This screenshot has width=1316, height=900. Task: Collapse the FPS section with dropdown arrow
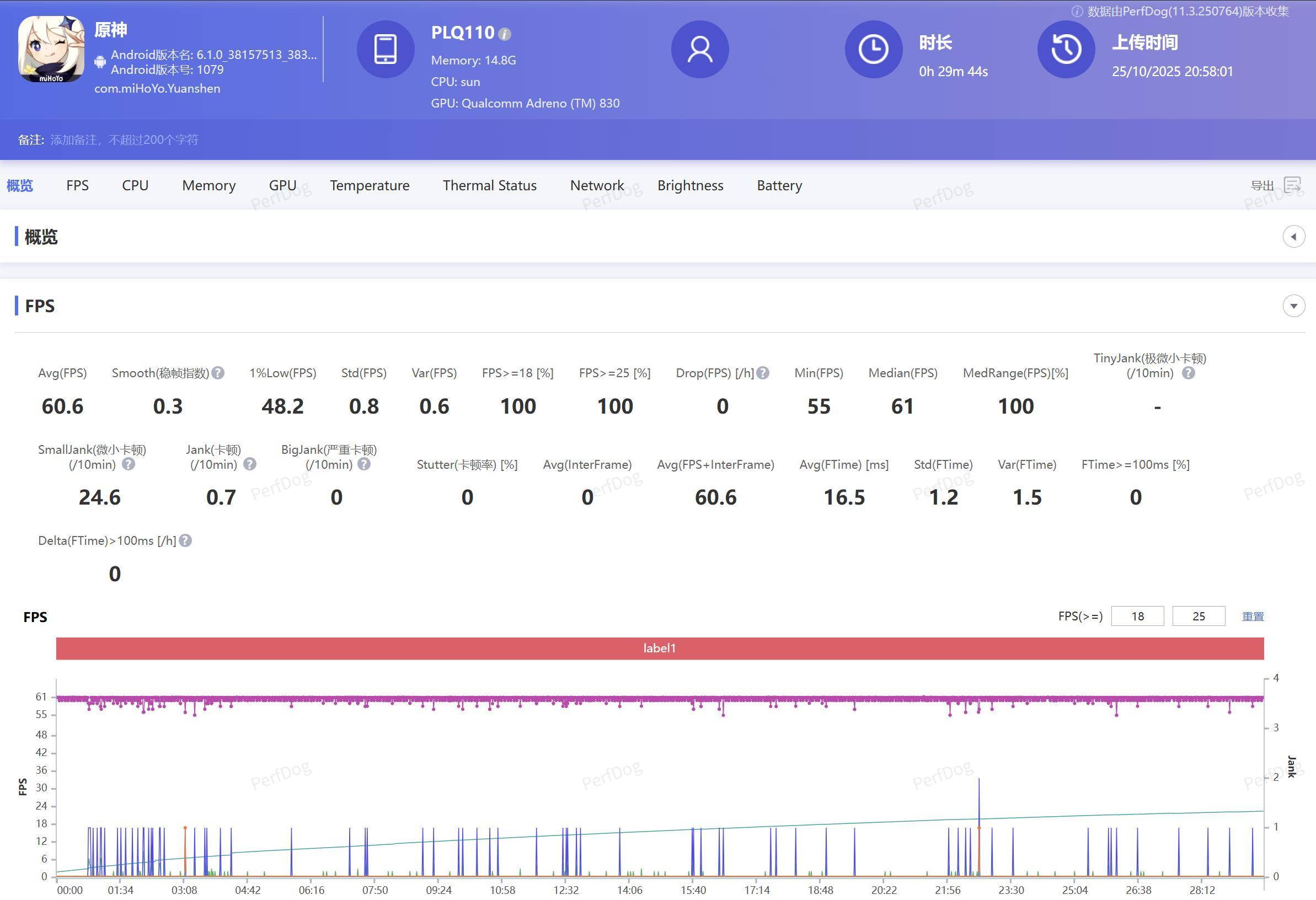pos(1293,306)
